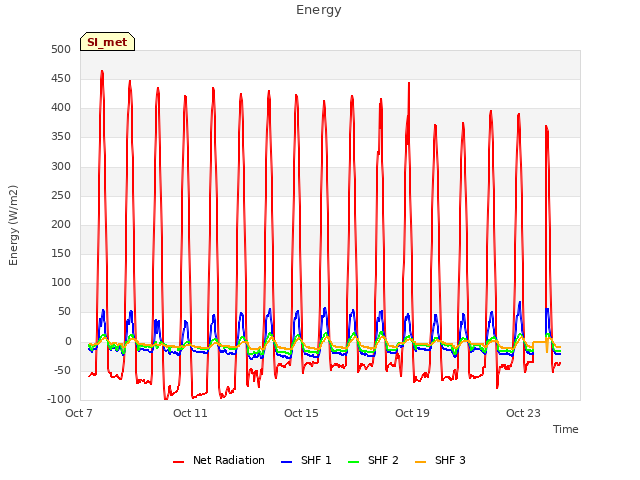Click the Oct 11 x-axis label
Screen dimensions: 640x480
click(x=190, y=413)
